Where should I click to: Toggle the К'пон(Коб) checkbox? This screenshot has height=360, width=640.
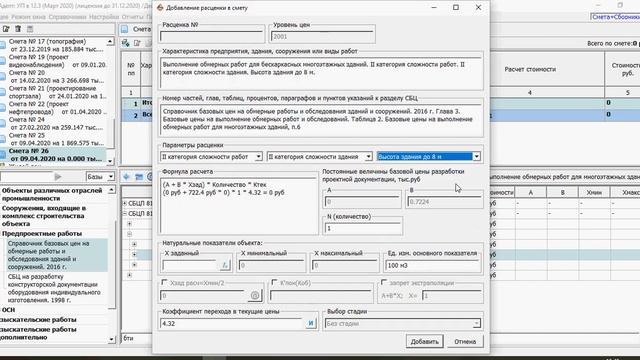click(x=274, y=282)
